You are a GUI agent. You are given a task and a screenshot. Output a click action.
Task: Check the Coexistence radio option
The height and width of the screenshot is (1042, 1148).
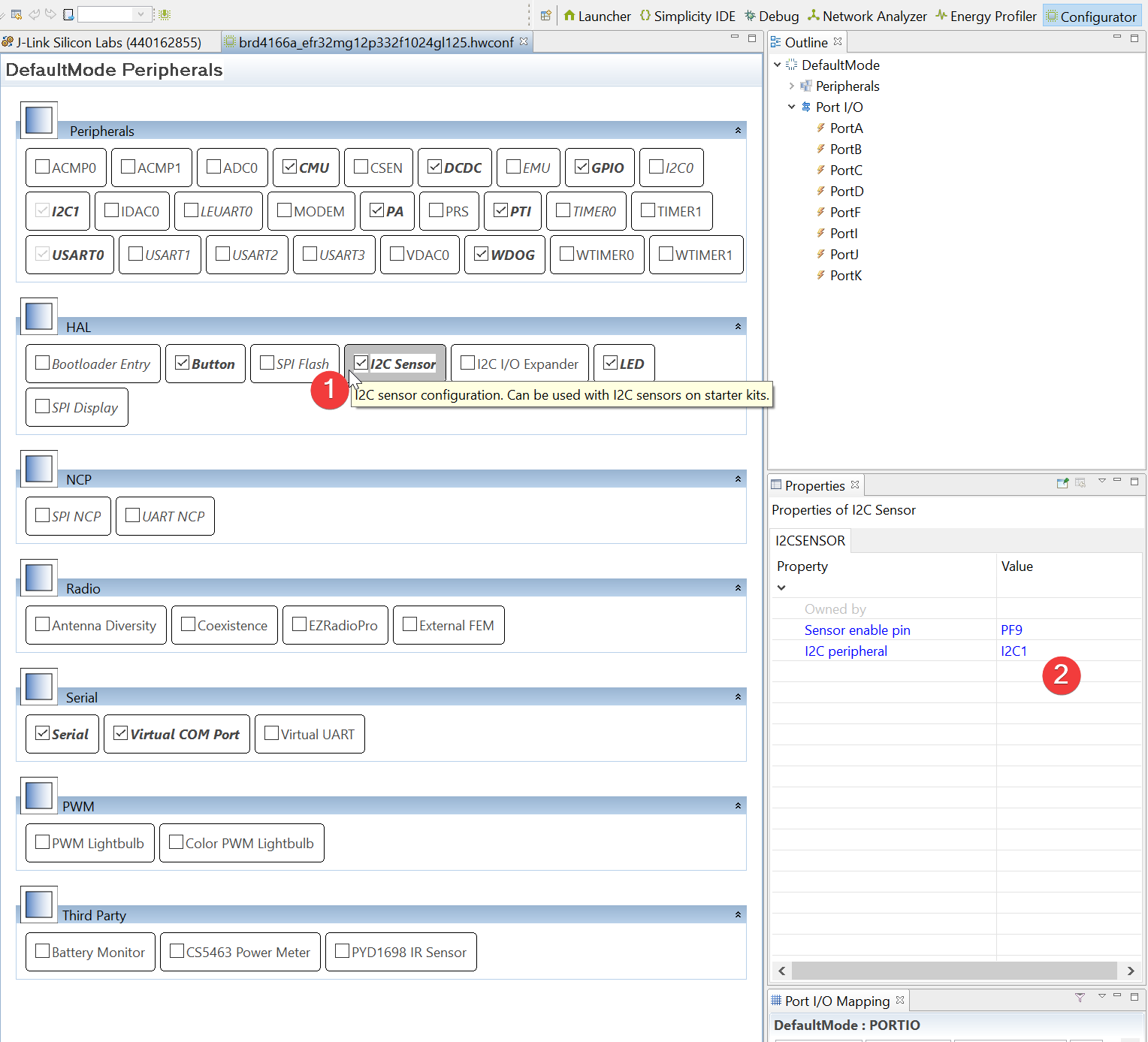point(189,624)
